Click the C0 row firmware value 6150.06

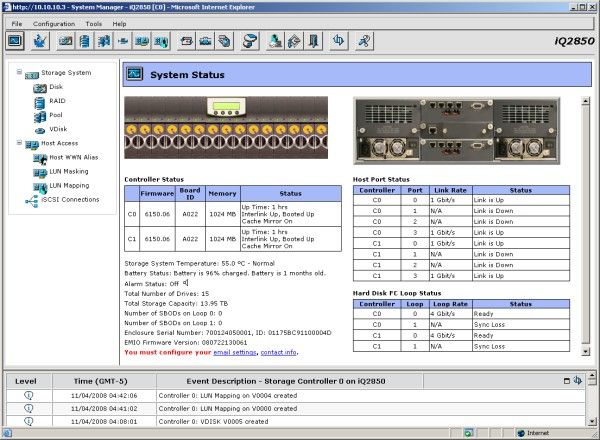(157, 214)
